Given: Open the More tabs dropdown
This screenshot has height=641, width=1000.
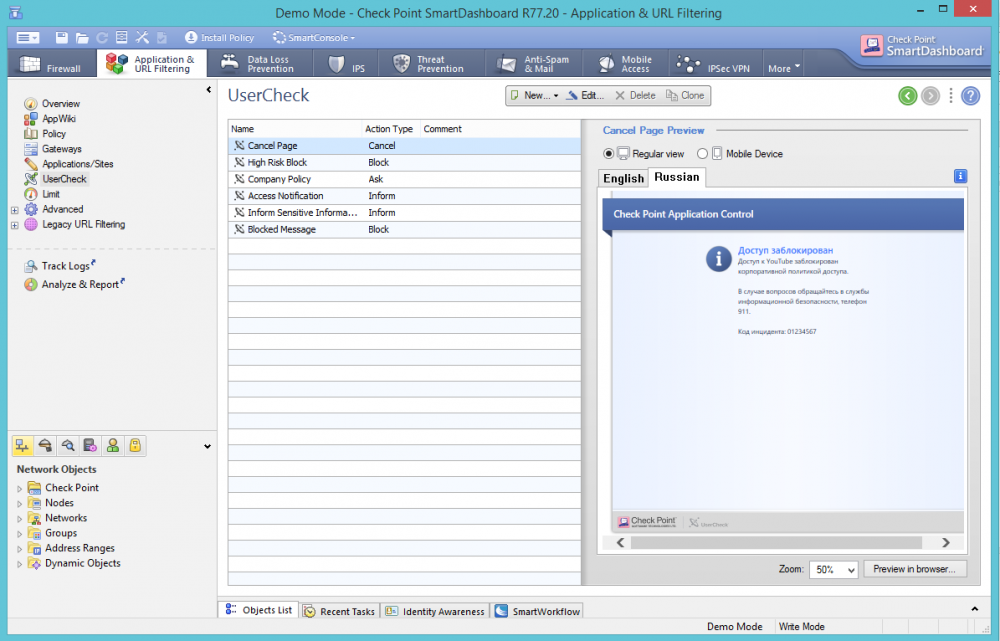Looking at the screenshot, I should tap(783, 68).
